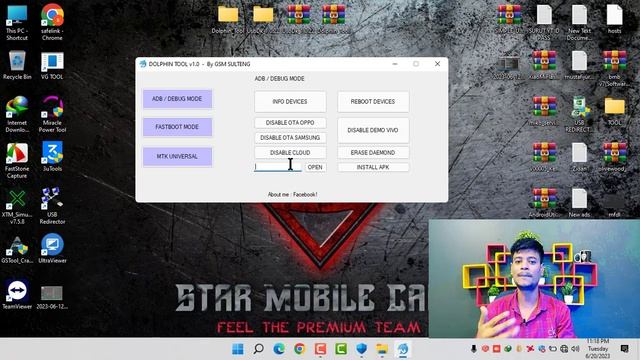Click the DISABLE CLOUD button
The image size is (640, 360).
(290, 153)
